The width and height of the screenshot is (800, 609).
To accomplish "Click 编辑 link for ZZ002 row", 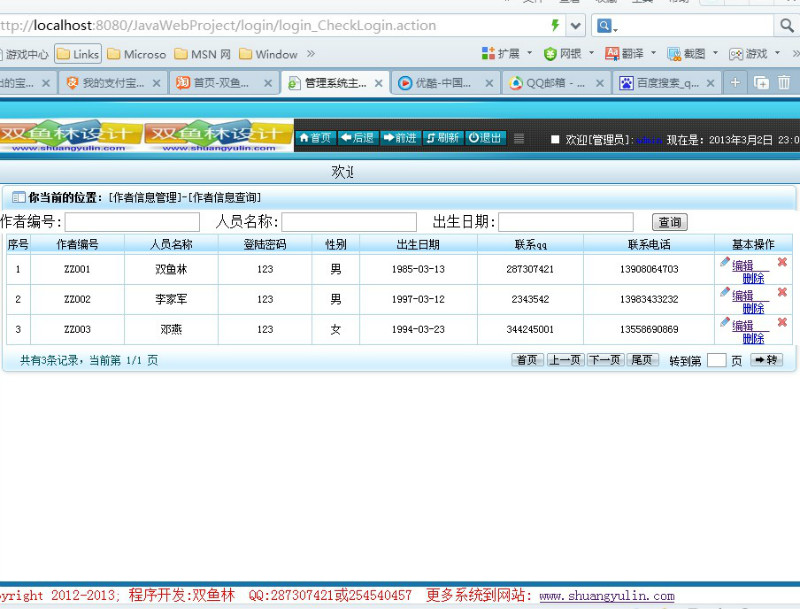I will pyautogui.click(x=742, y=295).
